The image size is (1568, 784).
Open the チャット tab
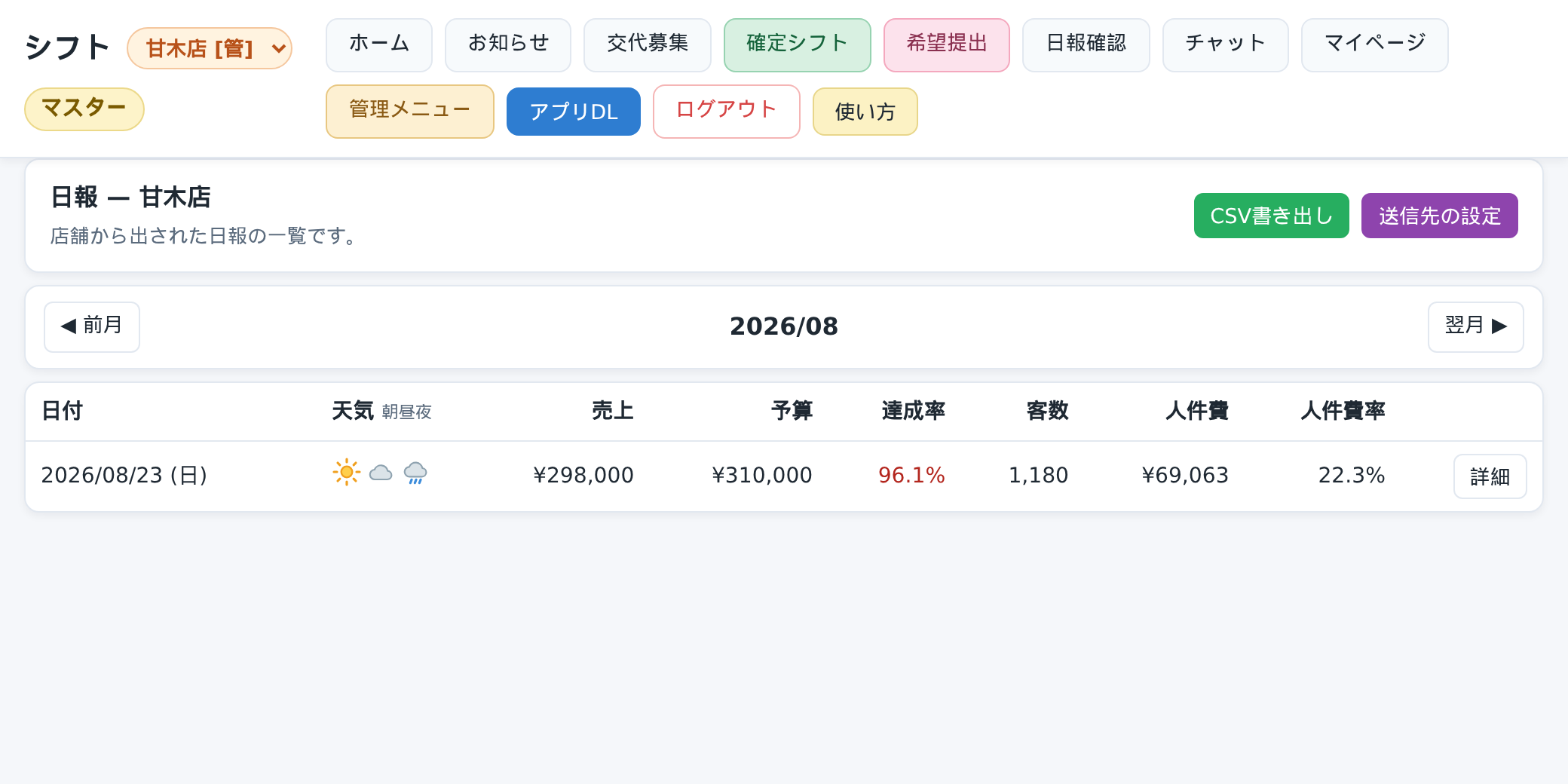(x=1226, y=45)
